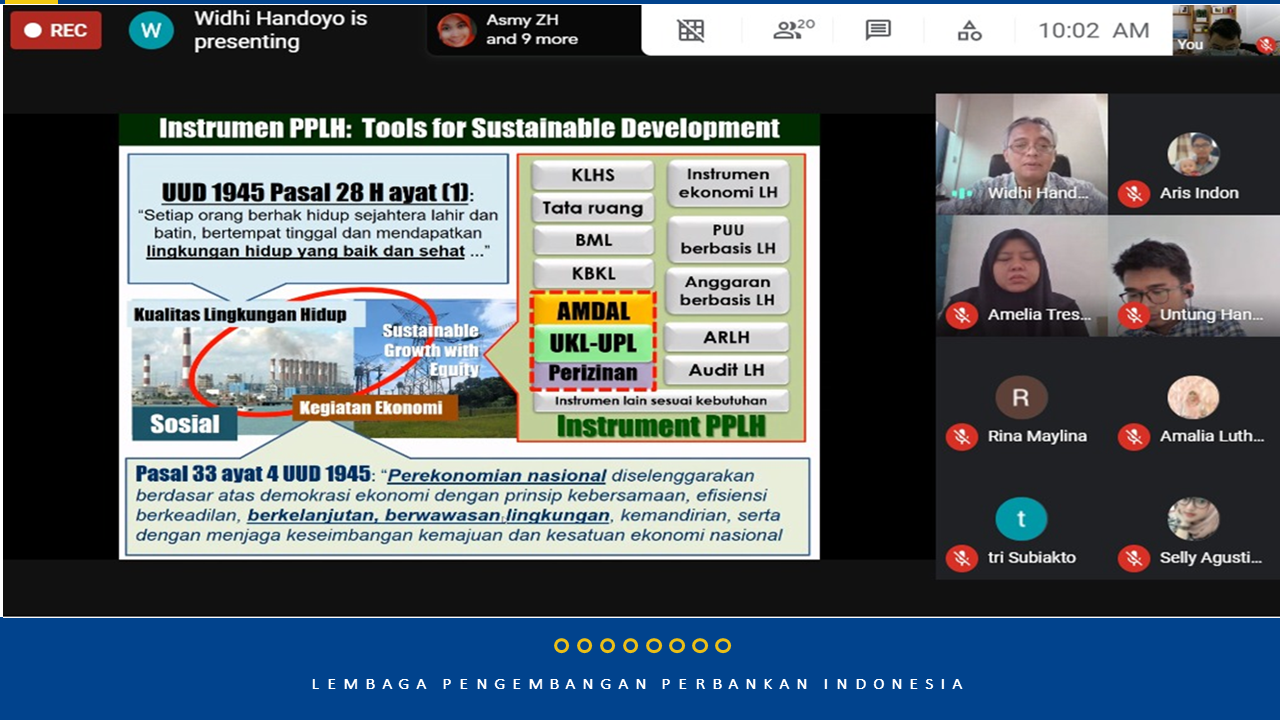The height and width of the screenshot is (720, 1280).
Task: Open the chat message panel icon
Action: (878, 30)
